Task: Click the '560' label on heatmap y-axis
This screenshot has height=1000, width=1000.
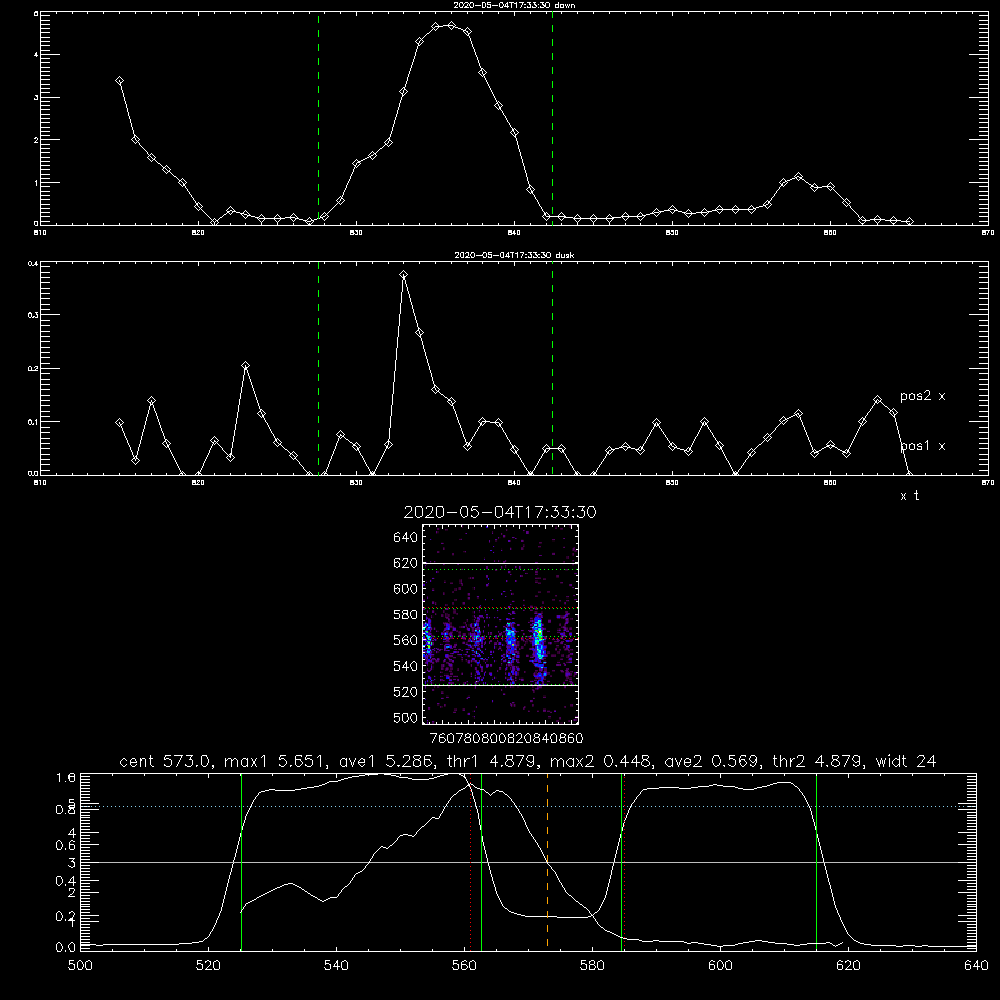Action: pyautogui.click(x=406, y=640)
